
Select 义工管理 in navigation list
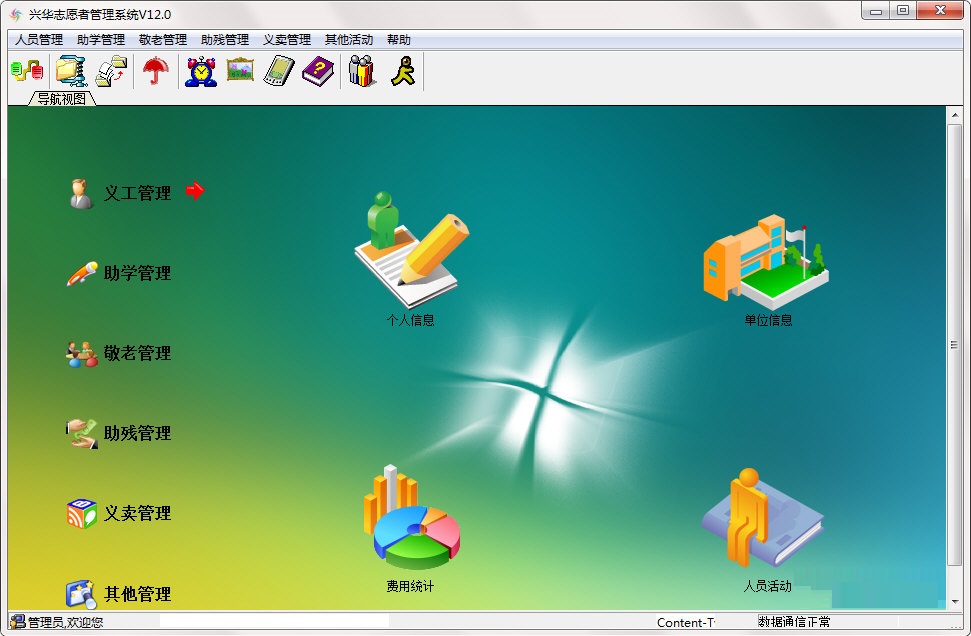137,193
